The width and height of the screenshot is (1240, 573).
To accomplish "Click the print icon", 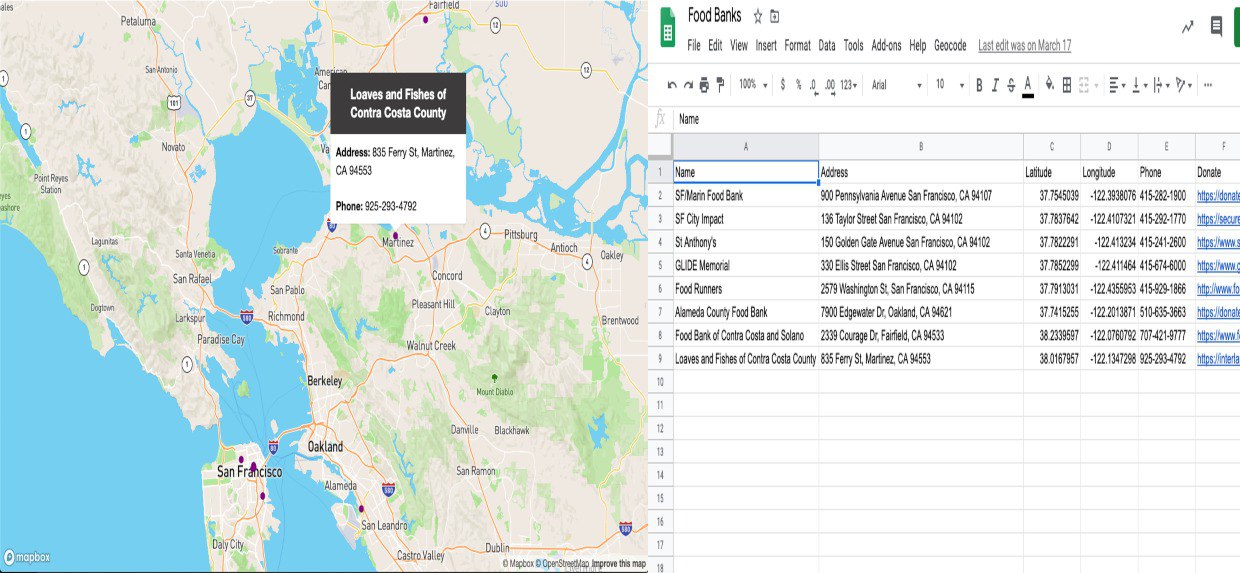I will 704,85.
